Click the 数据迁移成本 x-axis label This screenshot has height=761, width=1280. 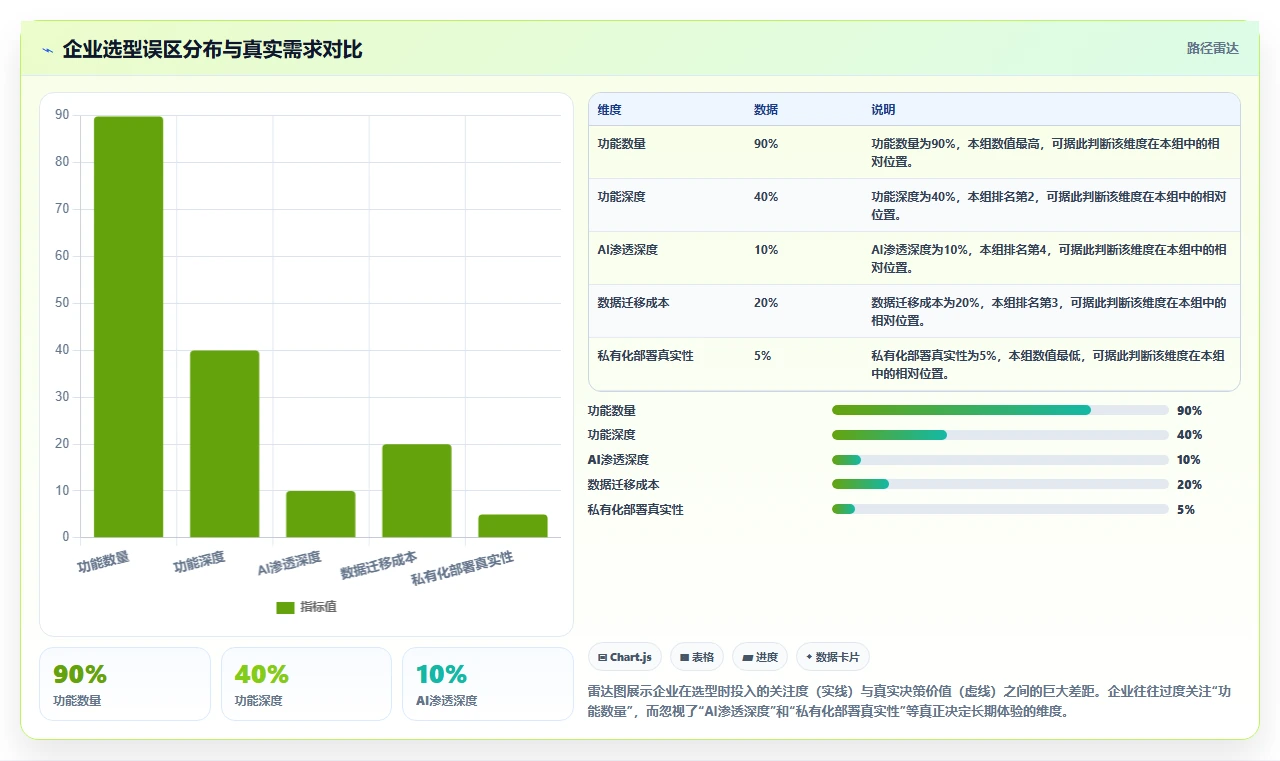(x=379, y=565)
